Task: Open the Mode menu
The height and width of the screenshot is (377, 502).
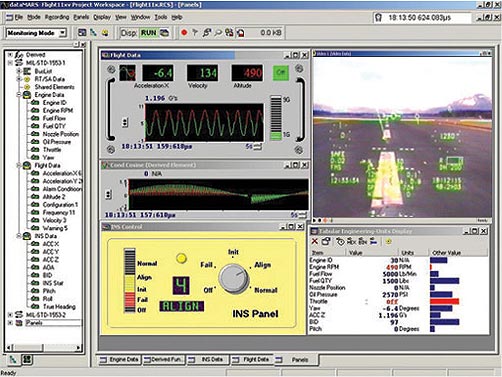Action: pos(34,17)
